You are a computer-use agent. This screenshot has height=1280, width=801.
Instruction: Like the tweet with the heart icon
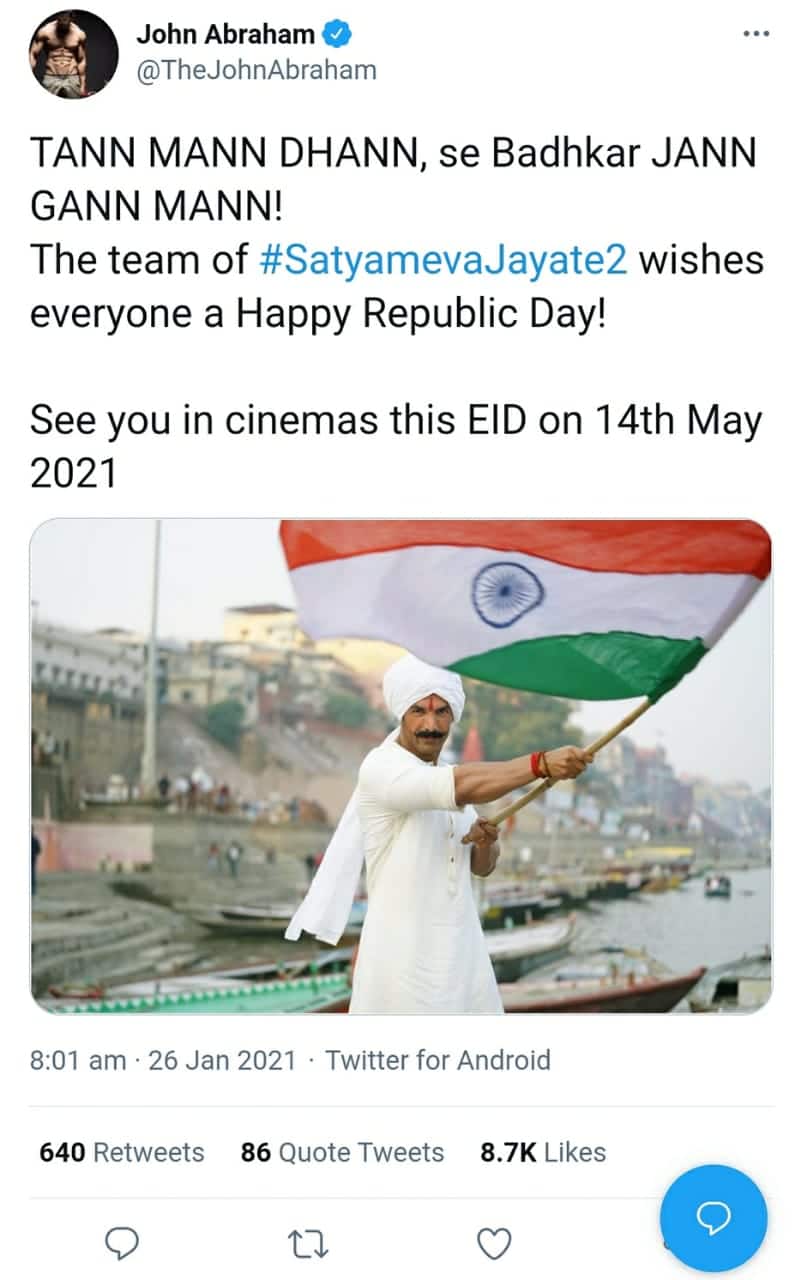click(x=494, y=1245)
